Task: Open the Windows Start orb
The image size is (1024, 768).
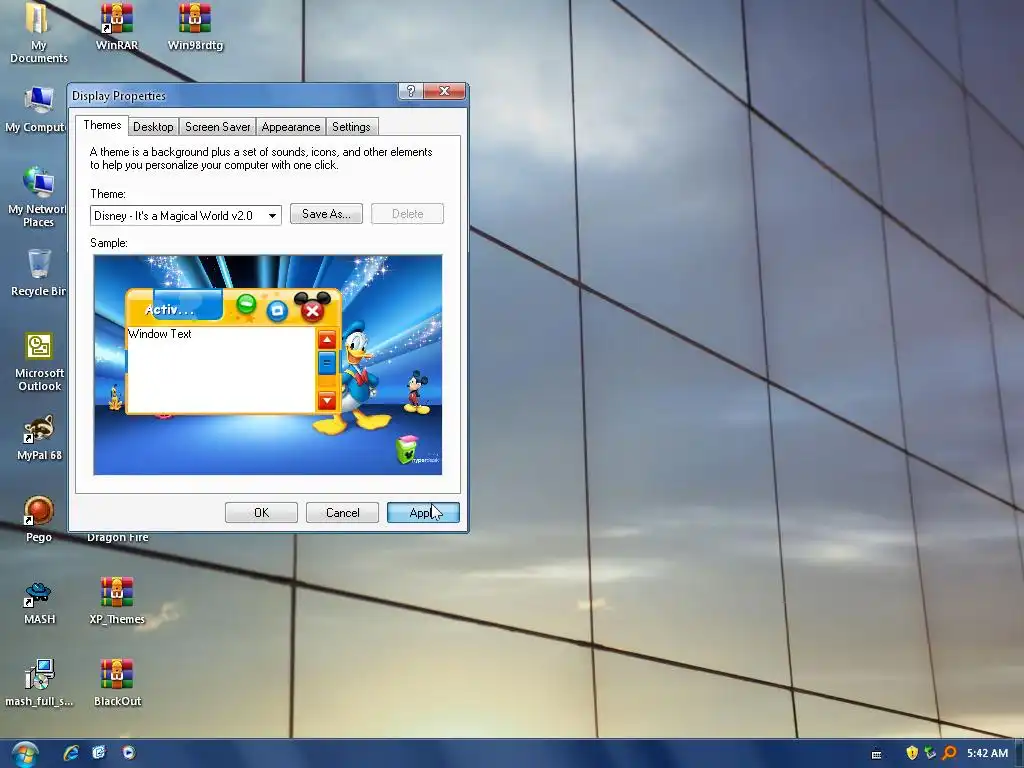Action: (x=25, y=754)
